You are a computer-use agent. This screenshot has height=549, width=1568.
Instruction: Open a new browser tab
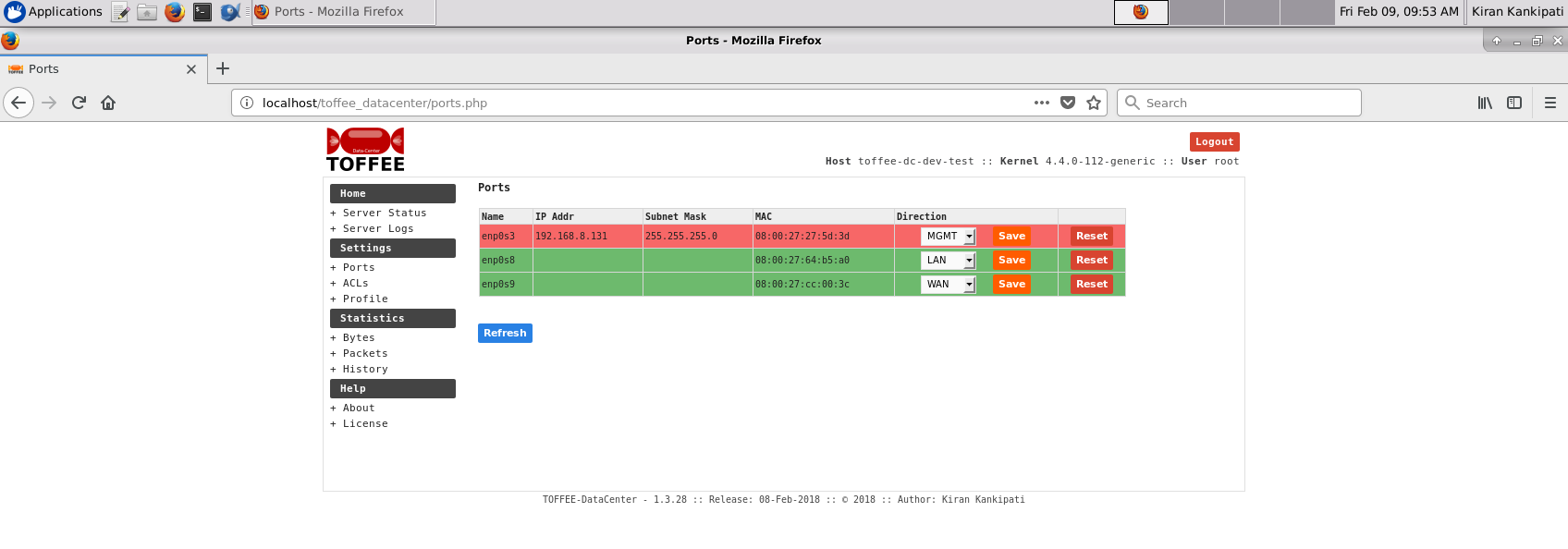(x=223, y=68)
